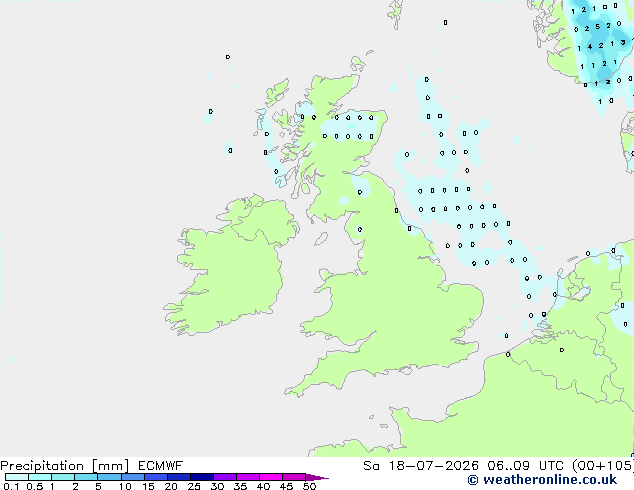Click the 10 mm medium-blue legend swatch
The height and width of the screenshot is (490, 634).
133,477
